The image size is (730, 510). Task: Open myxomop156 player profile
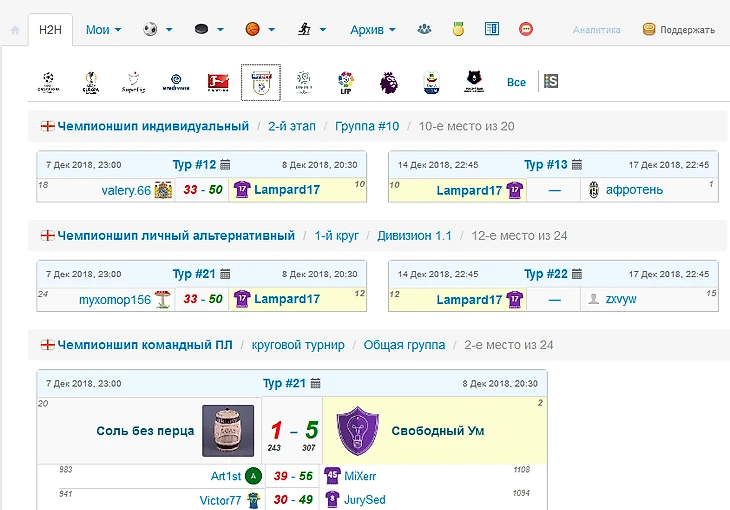(115, 299)
